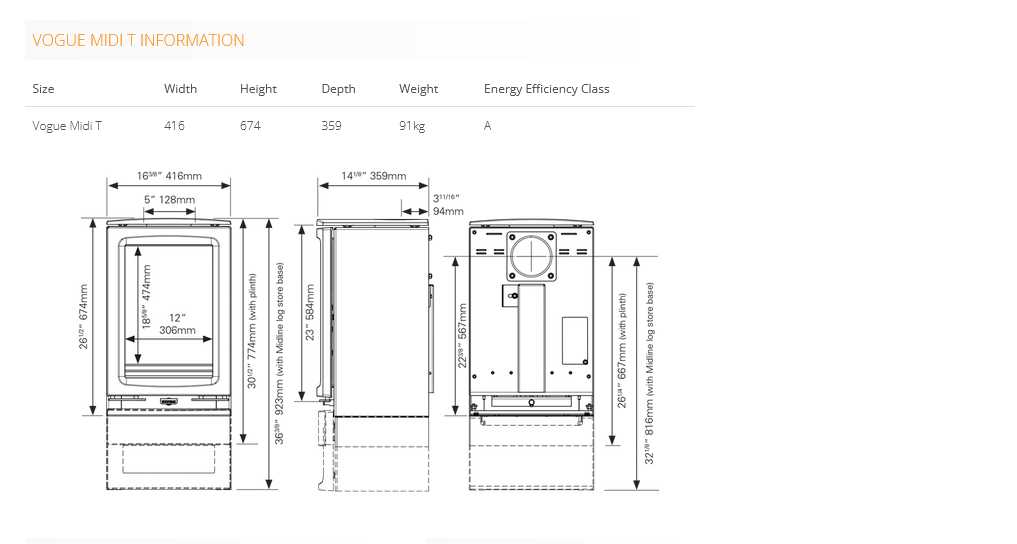1017x544 pixels.
Task: Click the 416 width value
Action: [x=174, y=126]
